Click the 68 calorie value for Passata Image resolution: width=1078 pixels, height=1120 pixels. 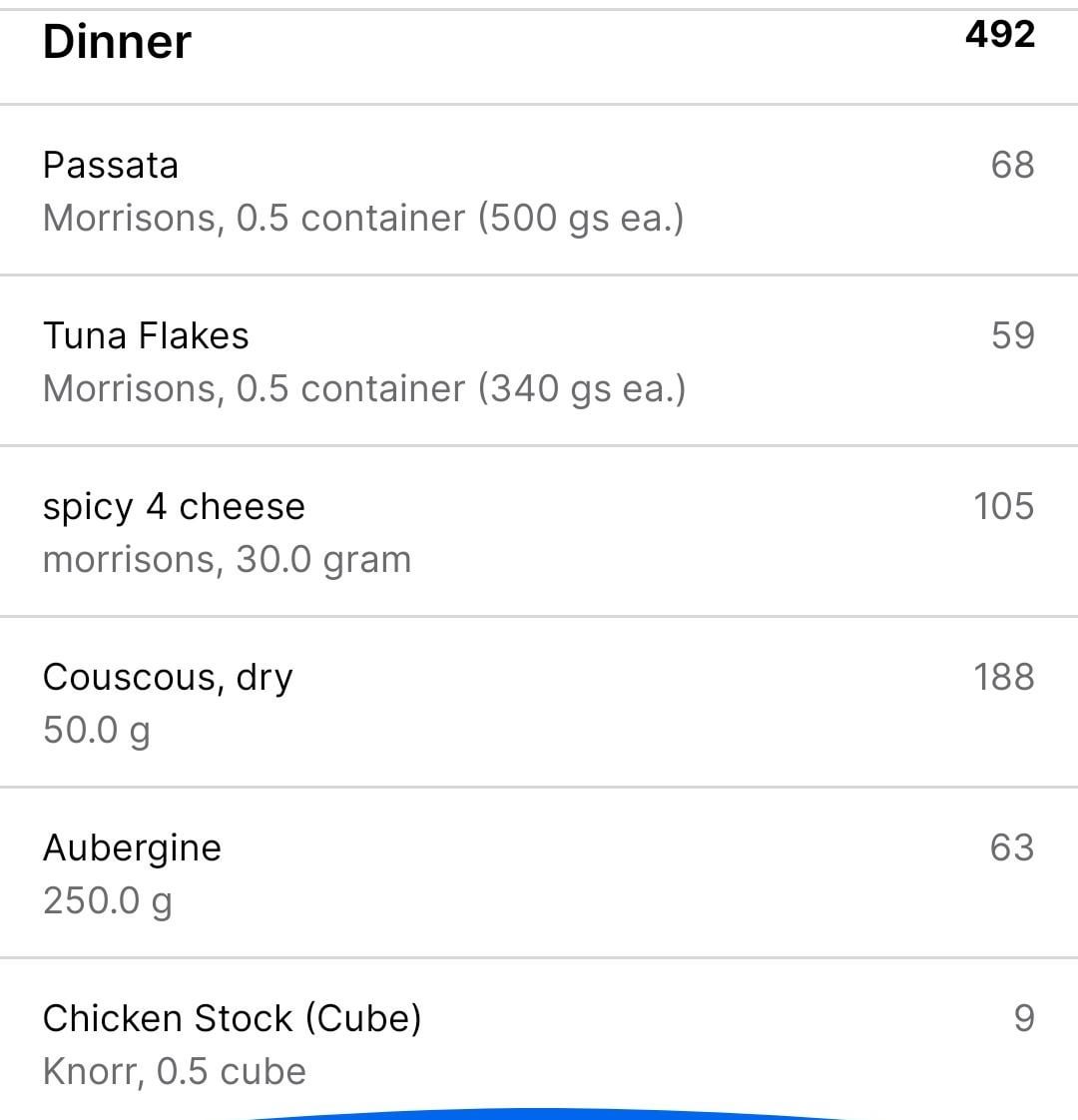[1012, 165]
